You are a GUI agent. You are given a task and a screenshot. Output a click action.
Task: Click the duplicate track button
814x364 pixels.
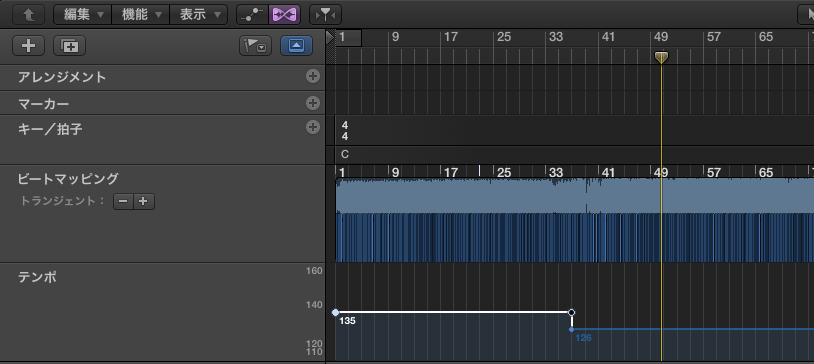coord(70,46)
